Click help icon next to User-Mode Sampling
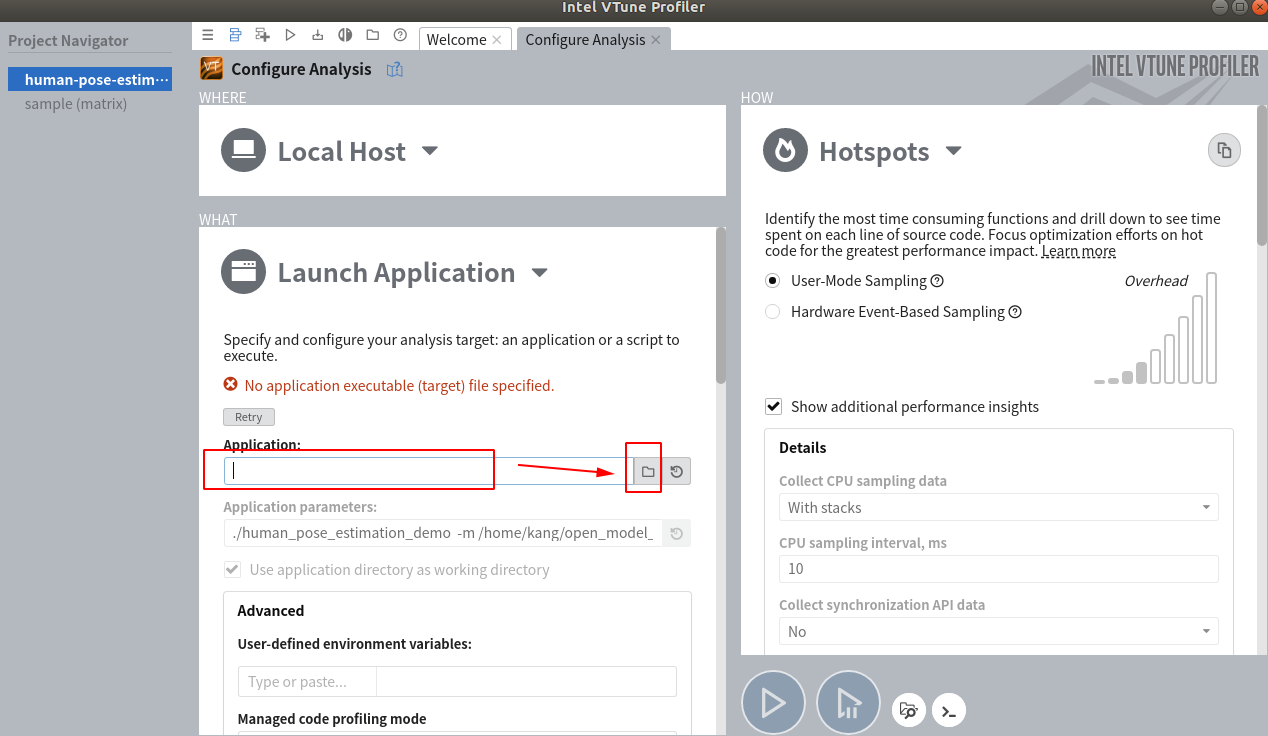Viewport: 1268px width, 736px height. (937, 281)
